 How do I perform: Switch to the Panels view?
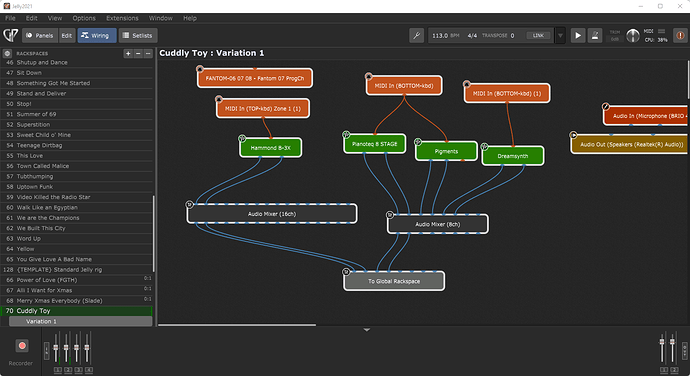(40, 35)
